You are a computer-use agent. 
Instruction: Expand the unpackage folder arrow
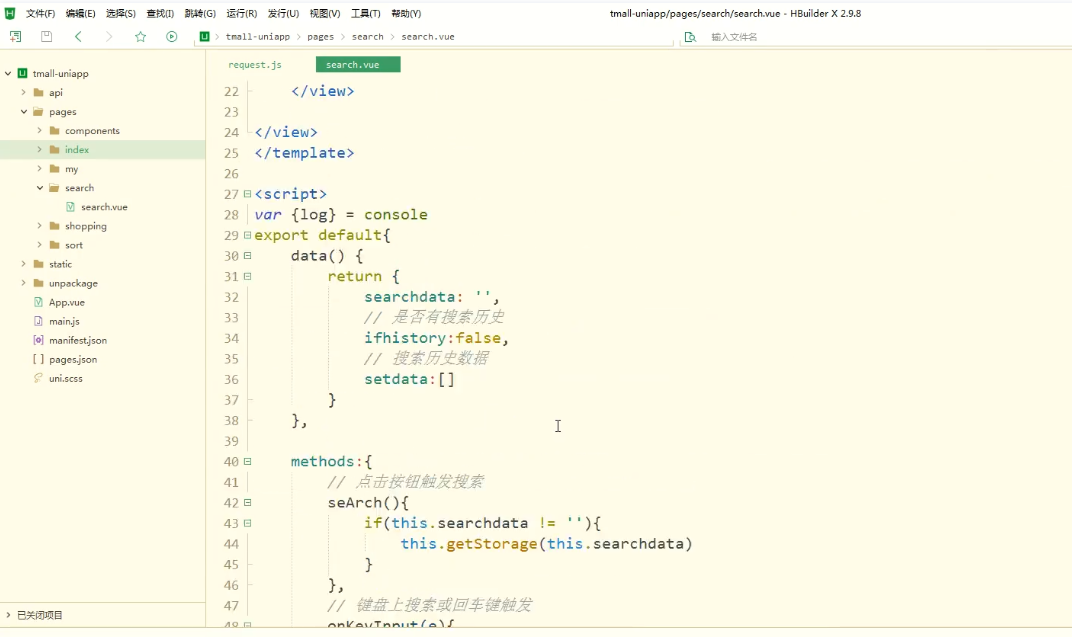(x=23, y=283)
